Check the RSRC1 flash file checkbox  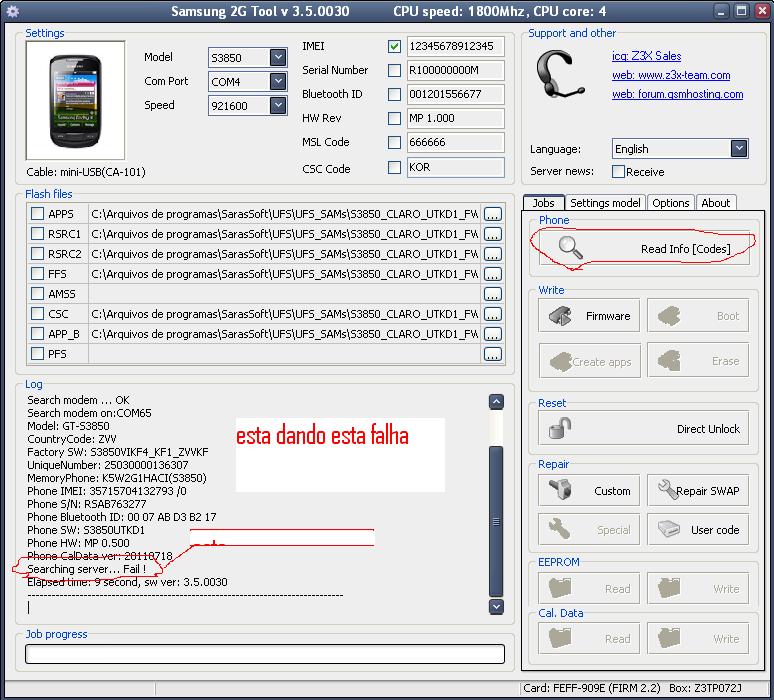pos(38,233)
